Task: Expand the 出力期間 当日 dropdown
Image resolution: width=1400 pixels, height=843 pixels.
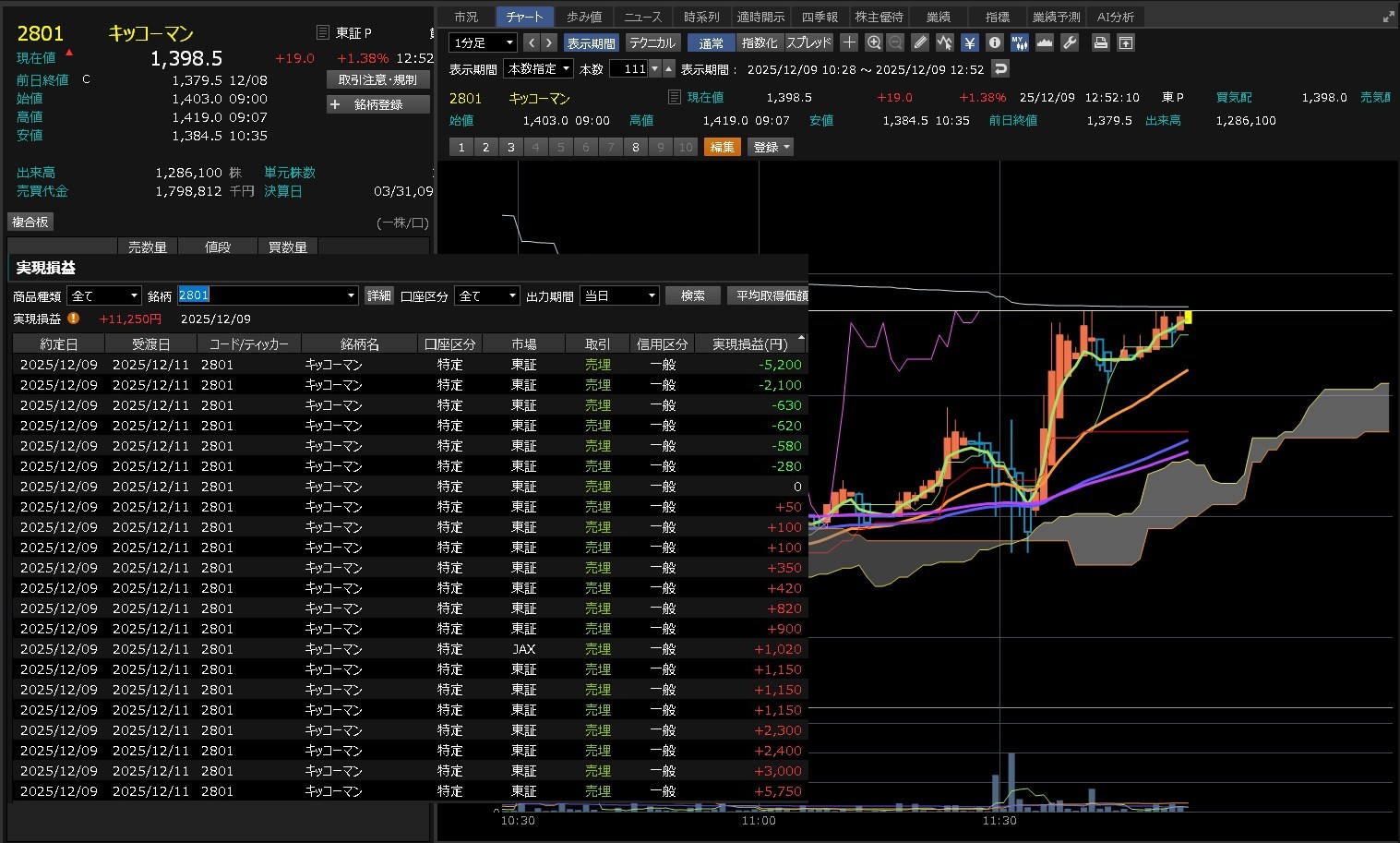Action: click(618, 295)
